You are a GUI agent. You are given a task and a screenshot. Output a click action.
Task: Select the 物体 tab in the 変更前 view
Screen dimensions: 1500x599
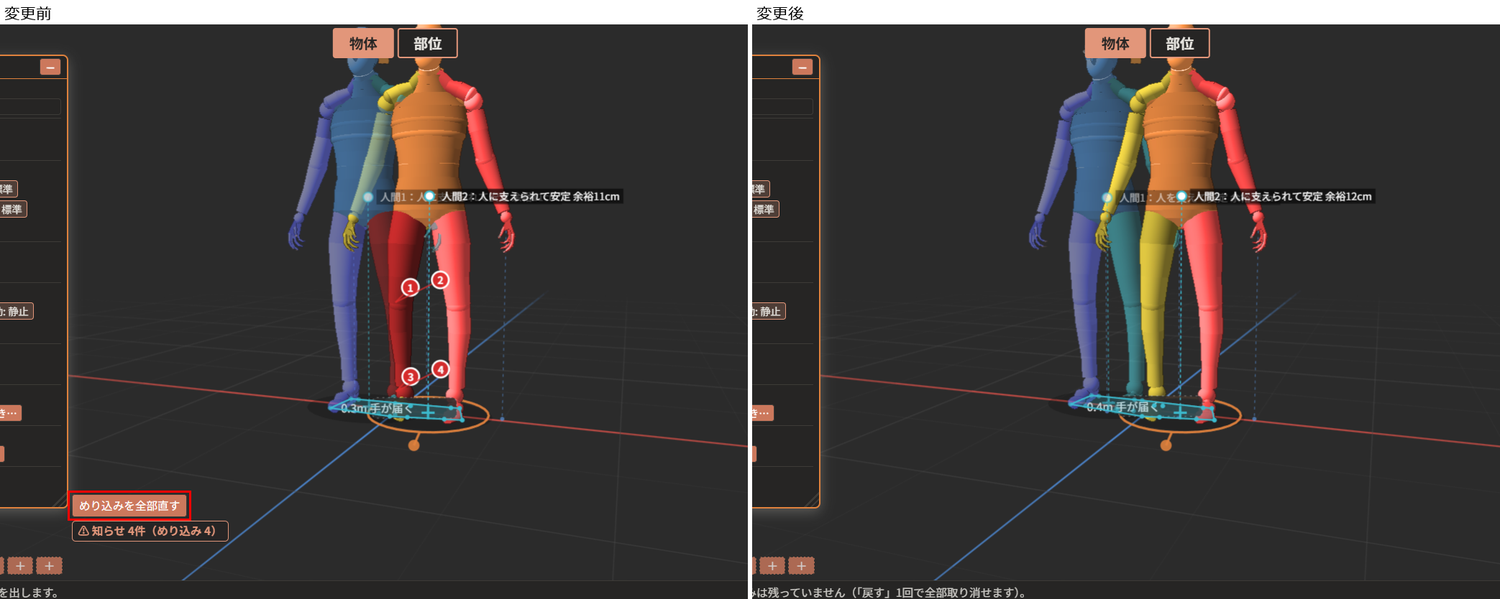pos(363,43)
